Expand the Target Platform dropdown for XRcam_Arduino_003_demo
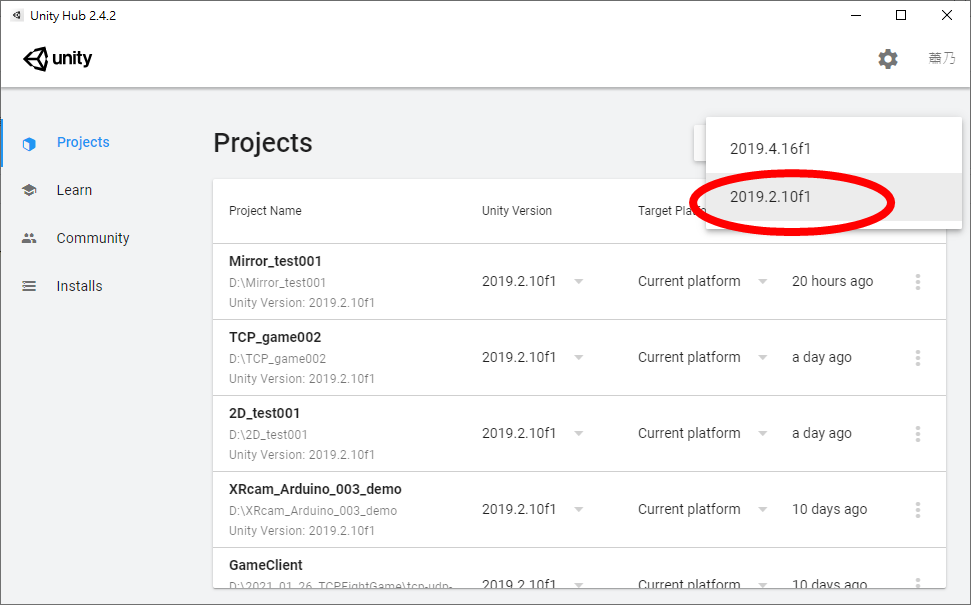Screen dimensions: 971x605 pyautogui.click(x=762, y=509)
